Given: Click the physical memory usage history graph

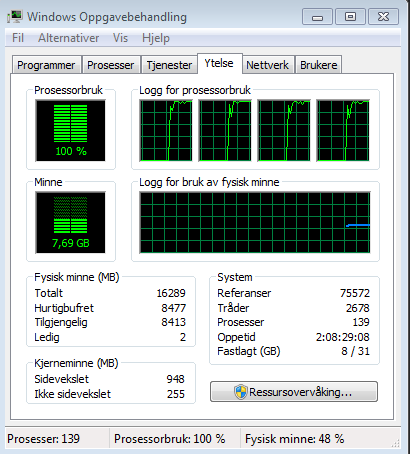Looking at the screenshot, I should point(255,222).
